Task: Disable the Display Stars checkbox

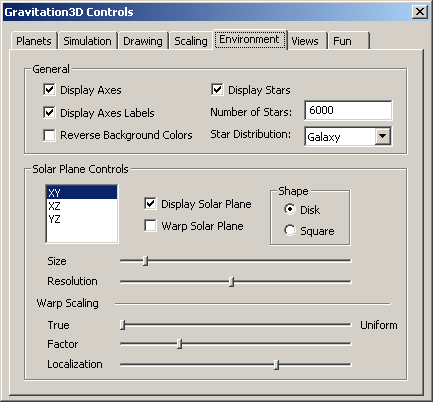Action: 217,90
